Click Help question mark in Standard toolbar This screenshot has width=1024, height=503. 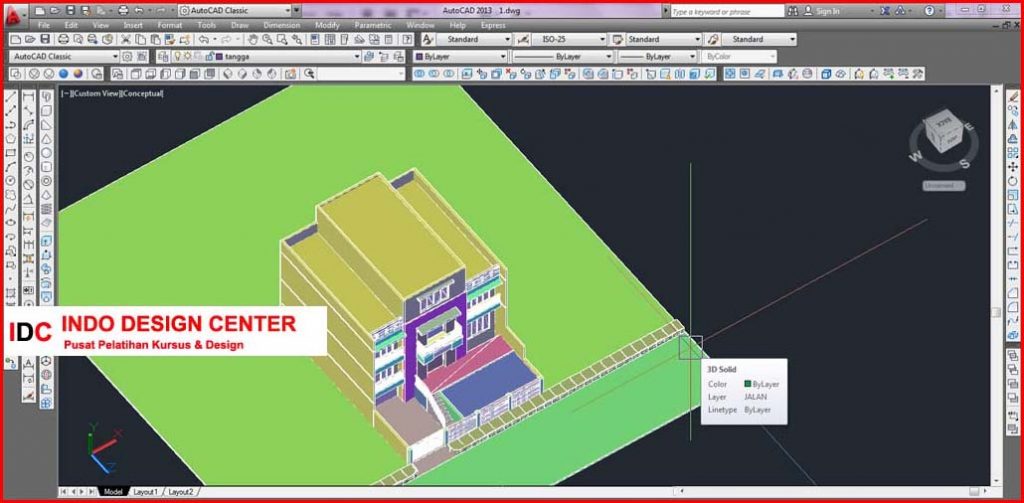coord(408,40)
